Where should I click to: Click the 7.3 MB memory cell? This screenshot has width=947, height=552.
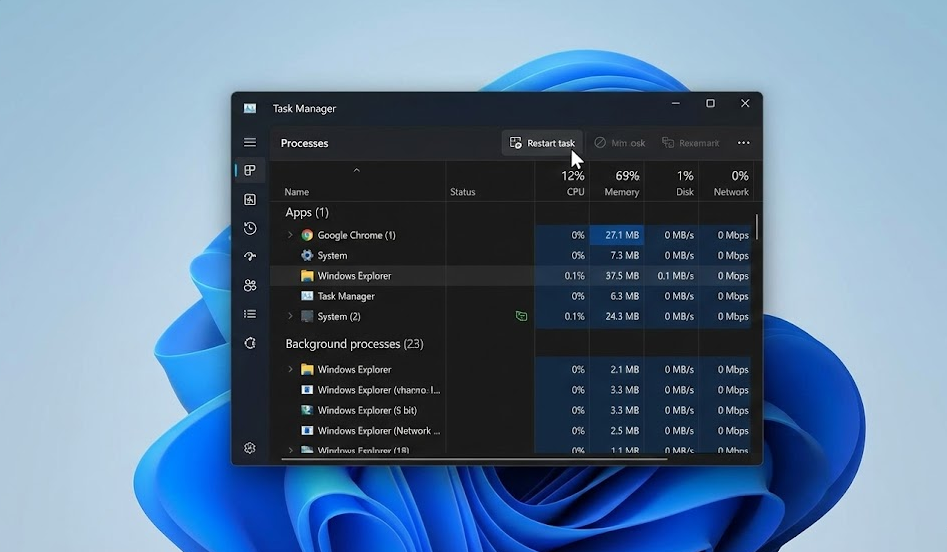pyautogui.click(x=617, y=255)
